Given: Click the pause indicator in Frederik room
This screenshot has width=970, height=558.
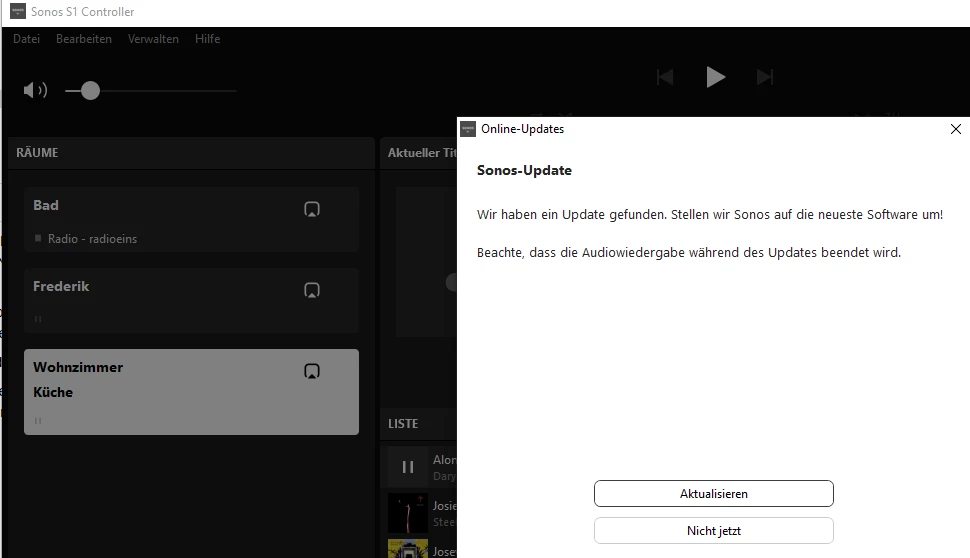Looking at the screenshot, I should point(38,319).
